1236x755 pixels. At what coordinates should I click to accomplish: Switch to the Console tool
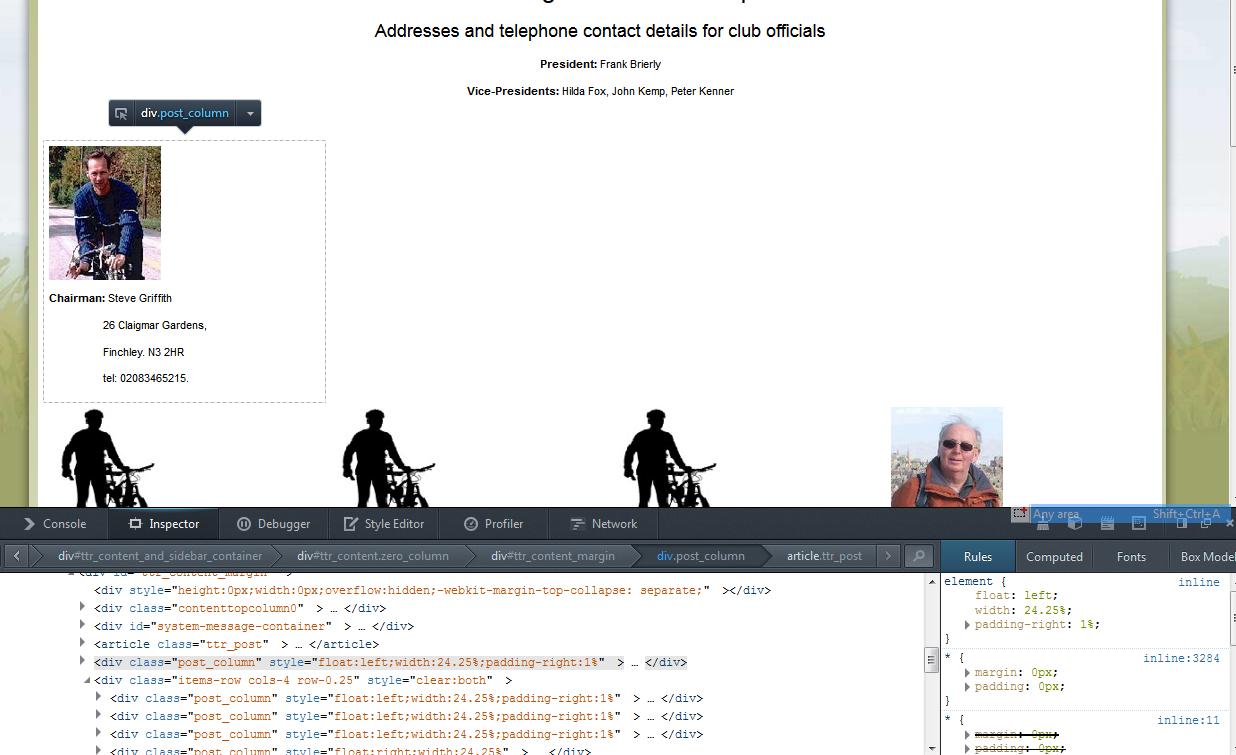click(54, 523)
